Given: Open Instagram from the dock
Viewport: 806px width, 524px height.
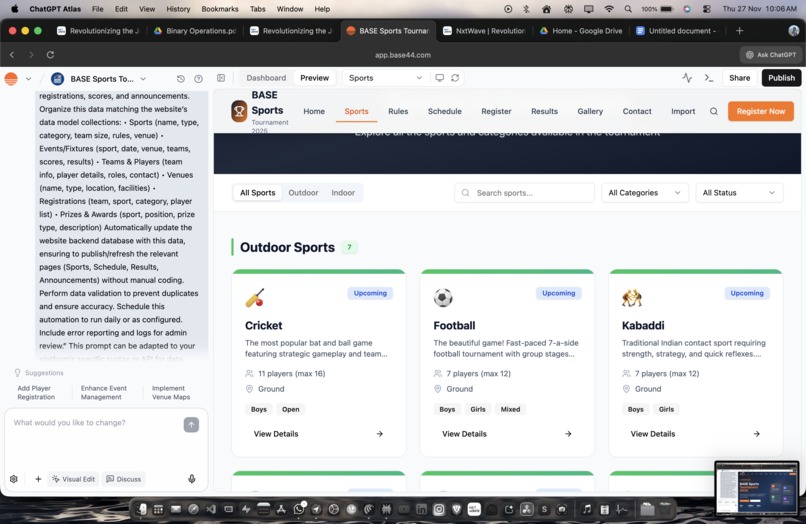Looking at the screenshot, I should [438, 509].
